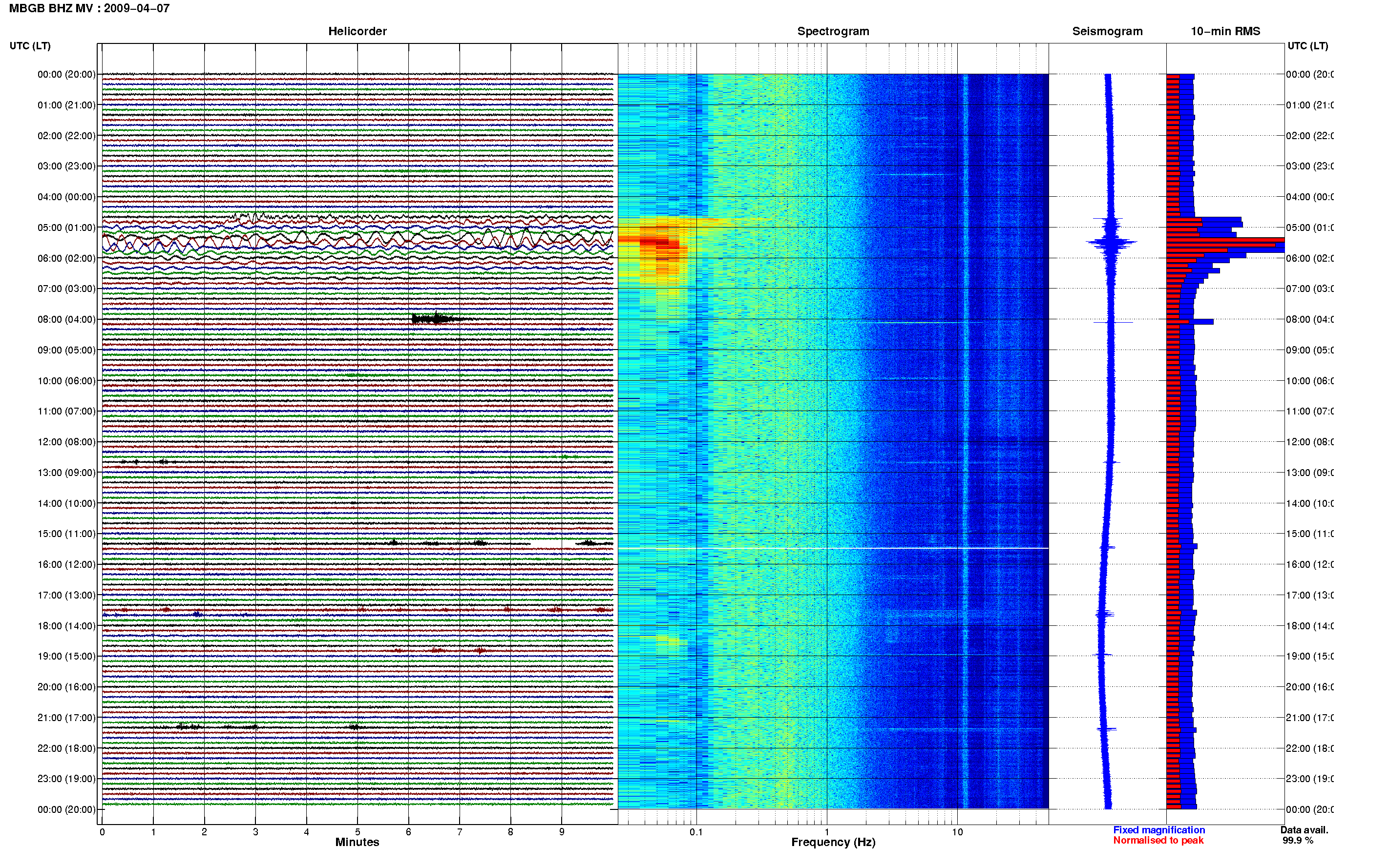Click the title 'MBGB BHZ MV : 2009-04-07'

tap(89, 9)
